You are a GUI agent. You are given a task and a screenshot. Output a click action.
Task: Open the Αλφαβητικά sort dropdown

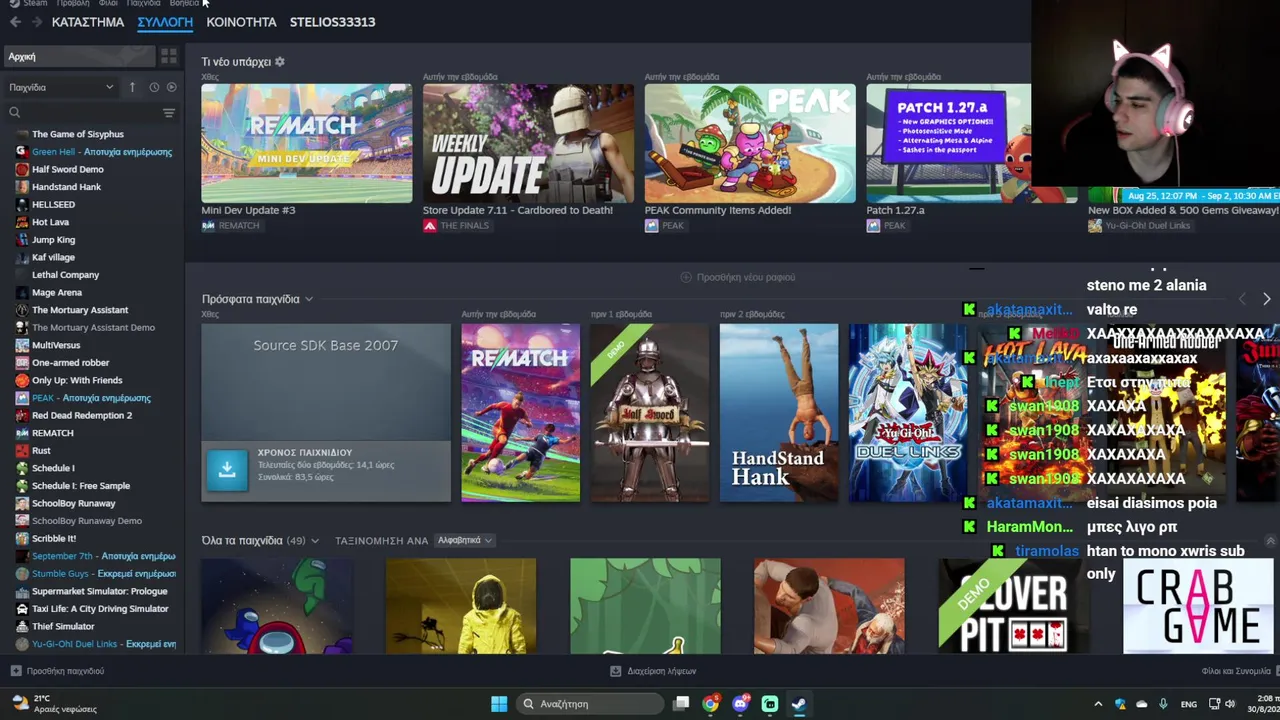click(x=465, y=540)
